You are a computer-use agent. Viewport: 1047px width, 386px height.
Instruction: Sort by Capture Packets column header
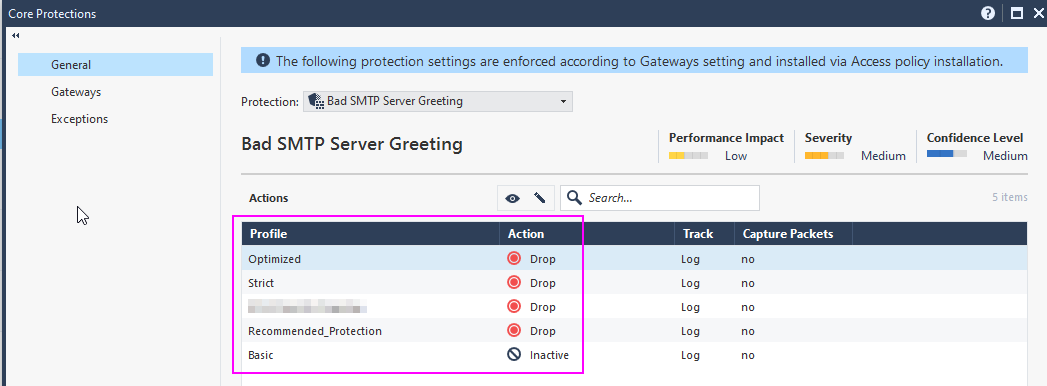click(x=793, y=234)
